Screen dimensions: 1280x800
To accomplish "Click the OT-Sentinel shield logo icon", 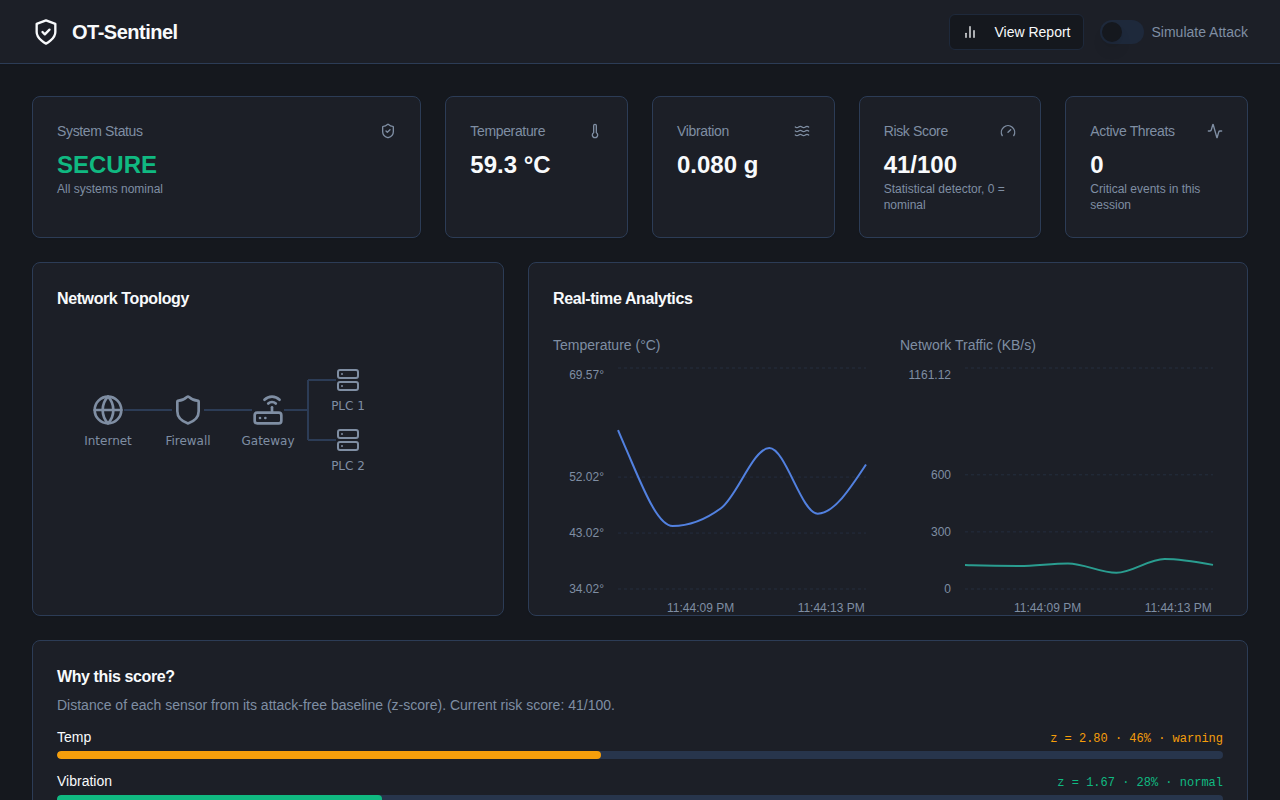I will pyautogui.click(x=46, y=32).
